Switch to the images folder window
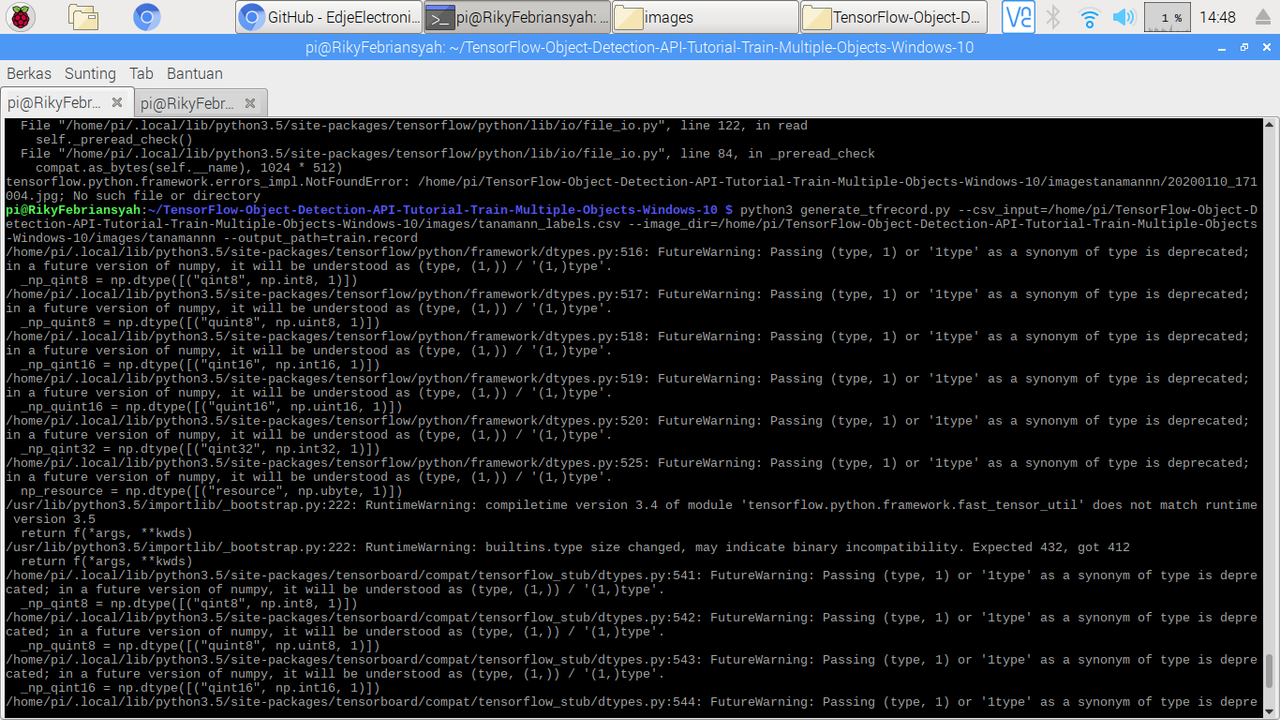This screenshot has height=720, width=1280. coord(705,17)
